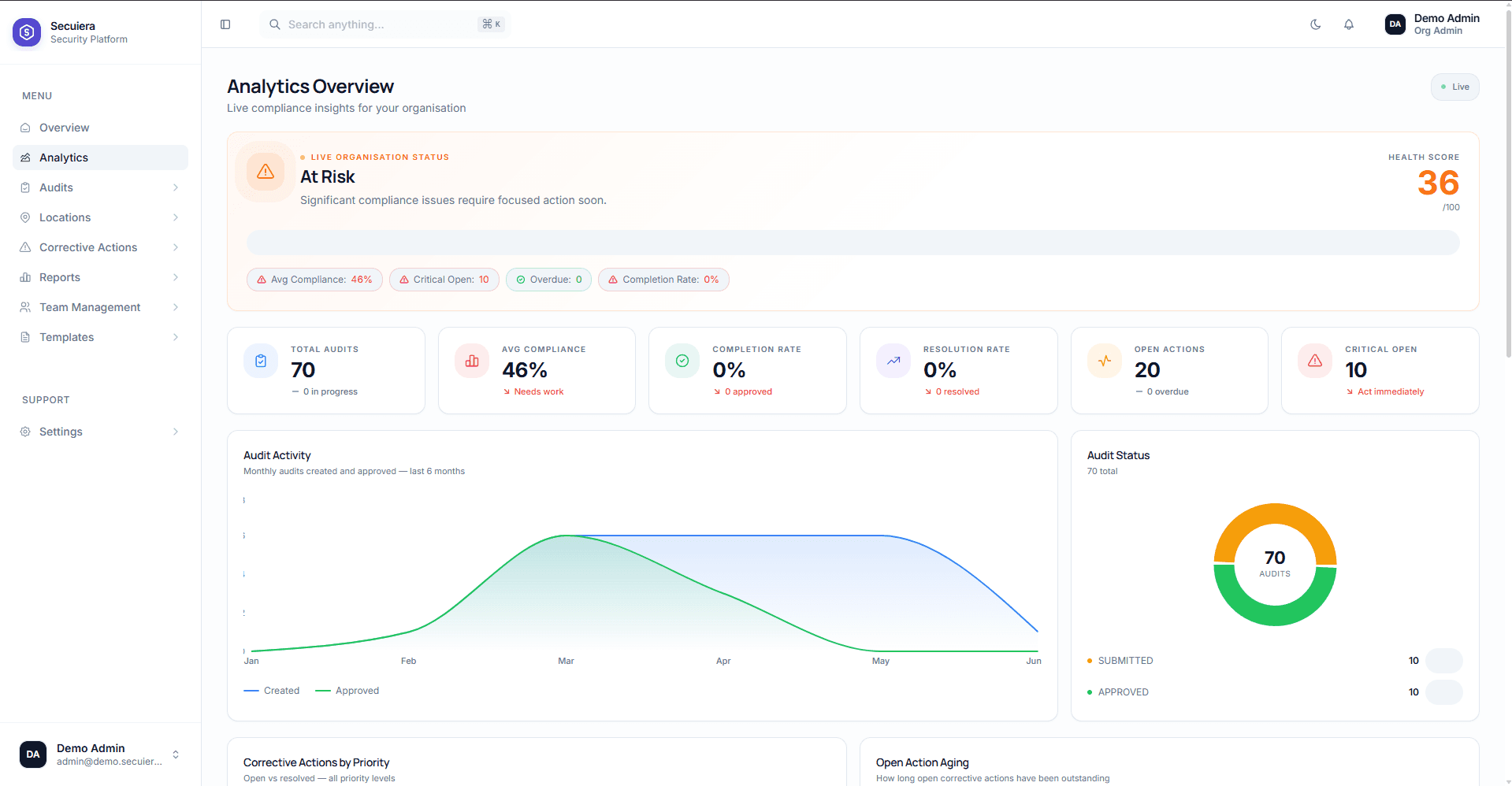Image resolution: width=1512 pixels, height=786 pixels.
Task: Click the Overdue 0 chip
Action: [x=548, y=280]
